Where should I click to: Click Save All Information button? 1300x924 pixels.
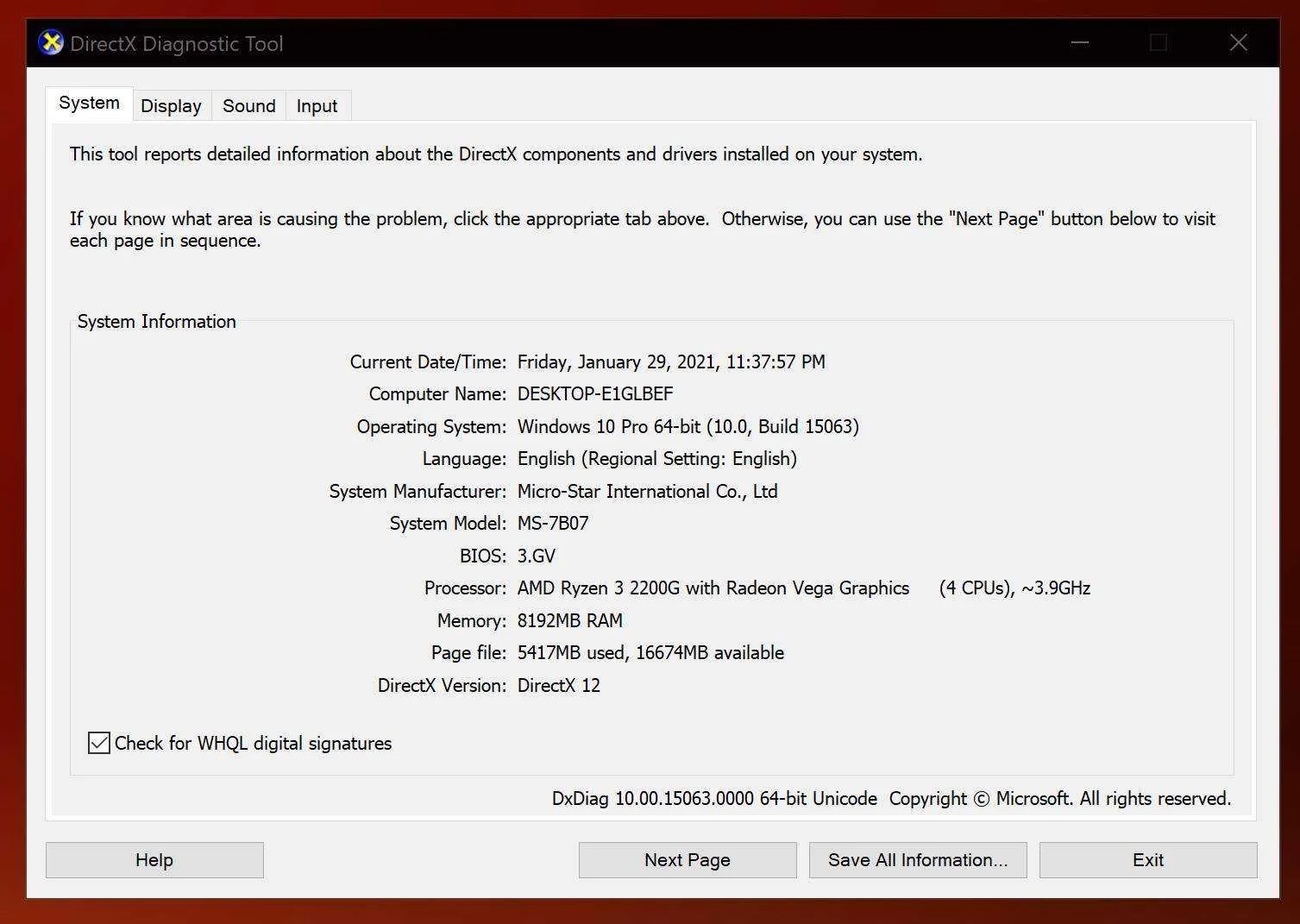coord(918,860)
